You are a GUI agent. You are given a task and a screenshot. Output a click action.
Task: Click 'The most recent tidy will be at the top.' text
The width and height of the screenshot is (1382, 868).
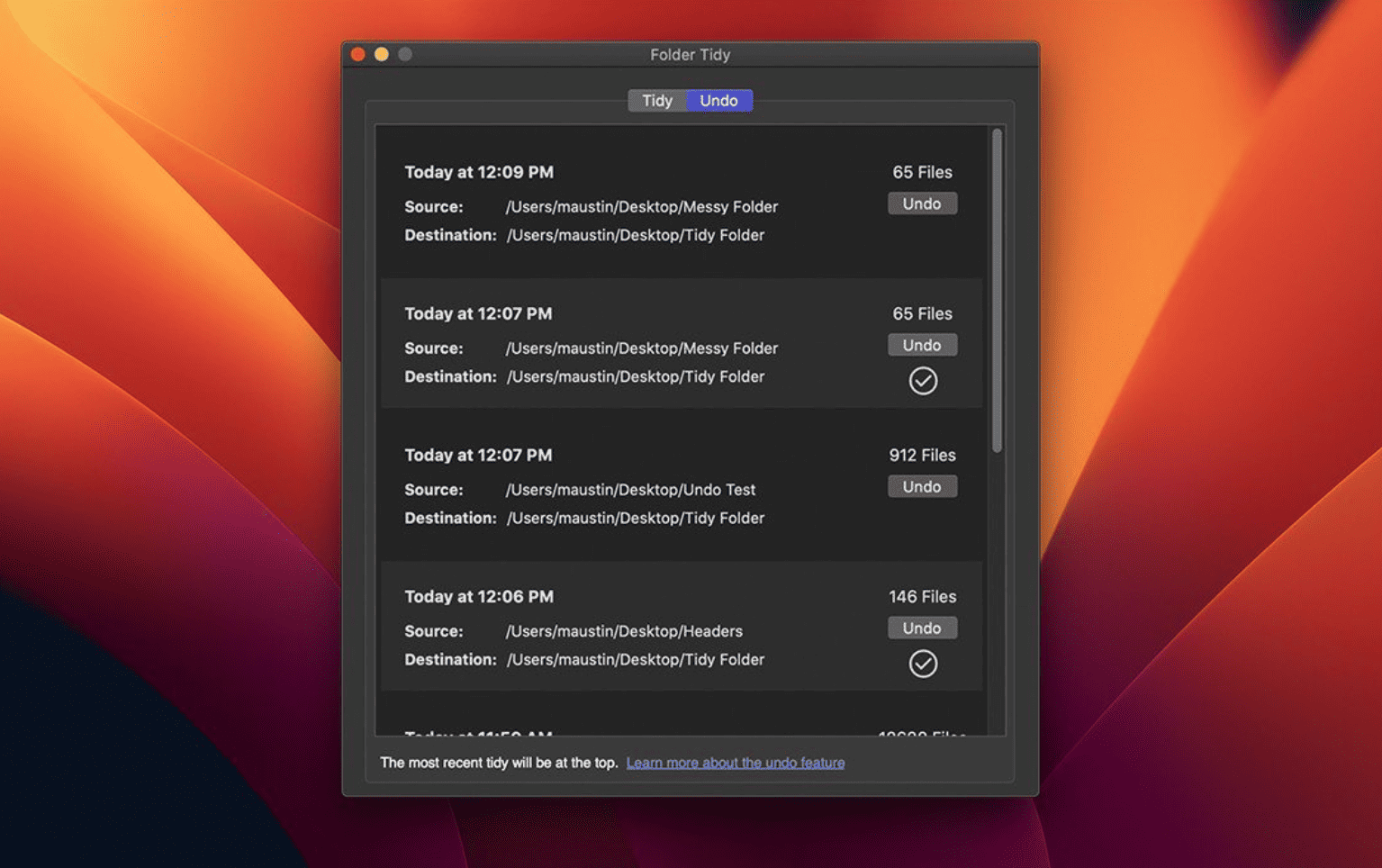click(x=499, y=763)
